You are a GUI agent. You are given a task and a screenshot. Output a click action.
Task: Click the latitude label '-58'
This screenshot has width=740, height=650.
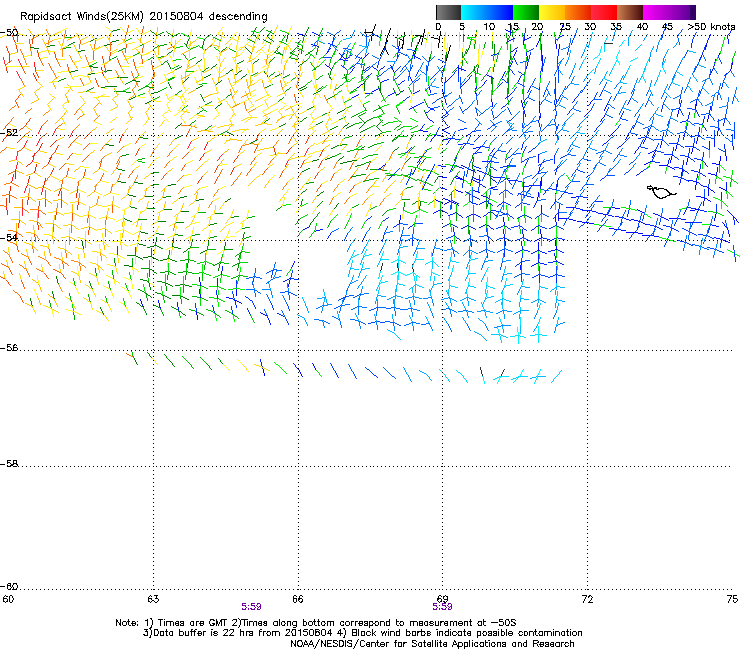tap(9, 464)
